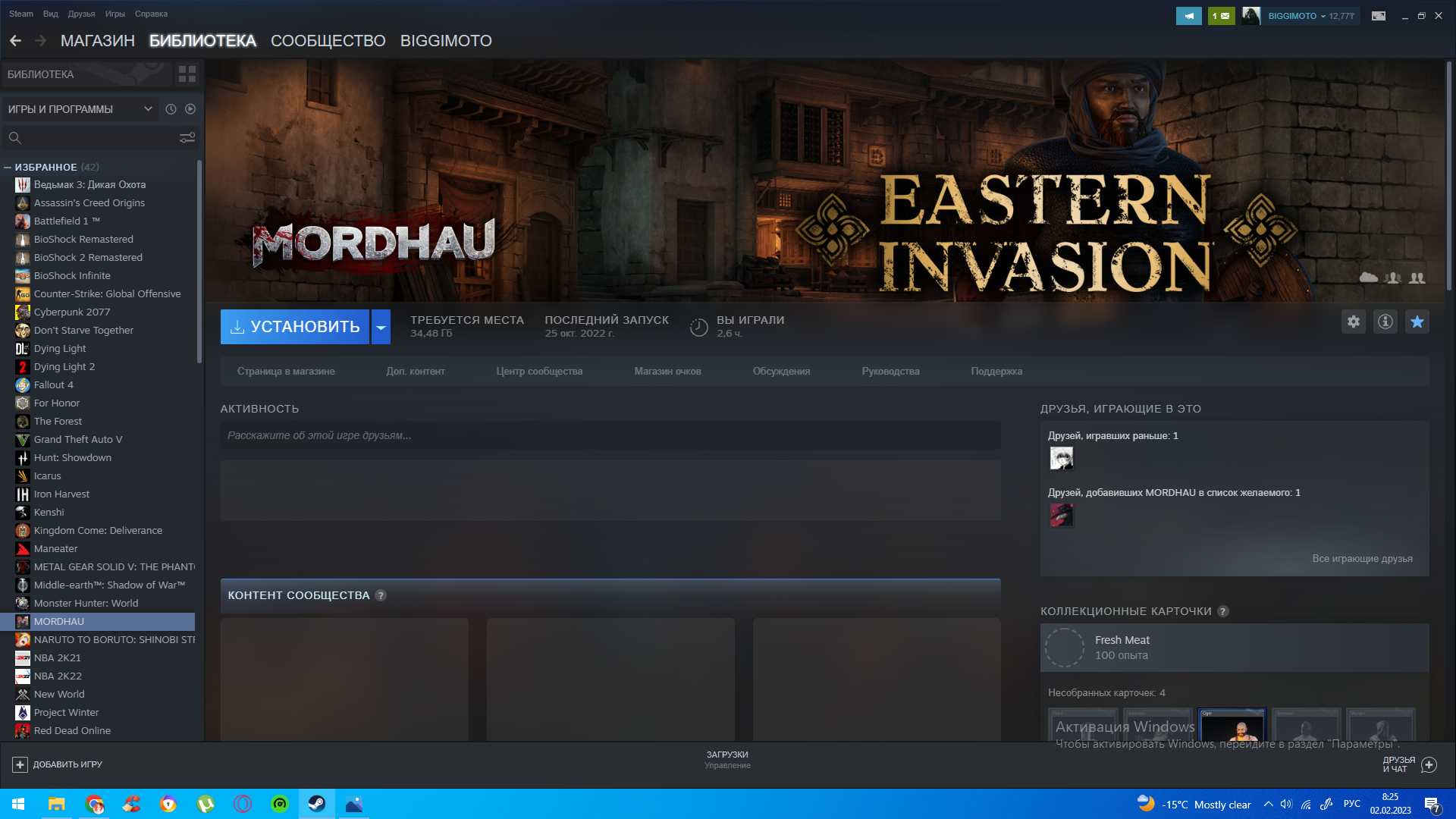
Task: Click the cloud save status icon
Action: (1369, 278)
